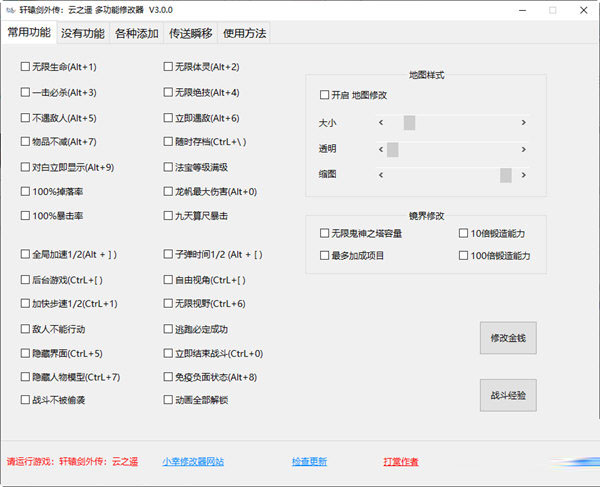This screenshot has height=487, width=600.
Task: Toggle 一击必杀(Alt+3) option
Action: click(x=25, y=92)
